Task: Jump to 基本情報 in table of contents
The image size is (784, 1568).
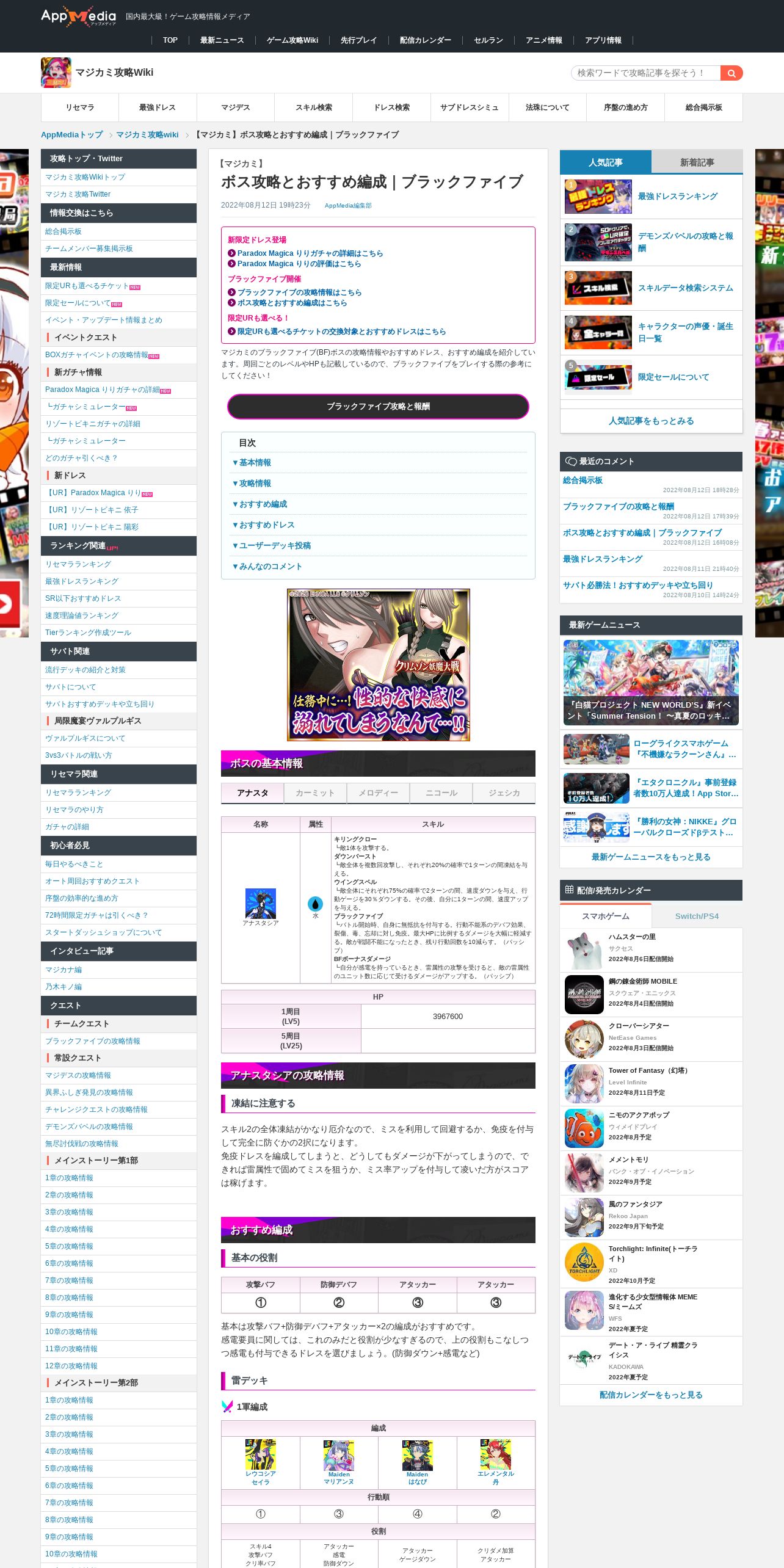Action: click(252, 463)
